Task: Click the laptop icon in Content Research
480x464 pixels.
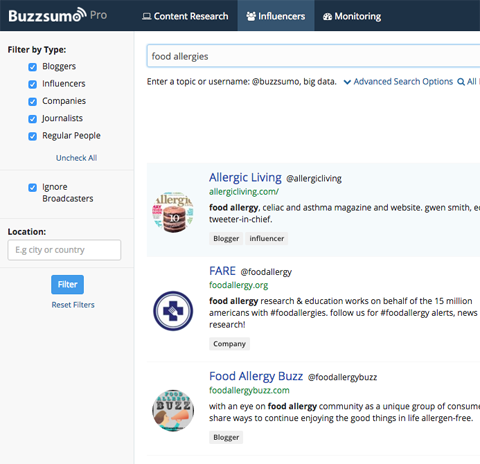Action: click(x=146, y=16)
